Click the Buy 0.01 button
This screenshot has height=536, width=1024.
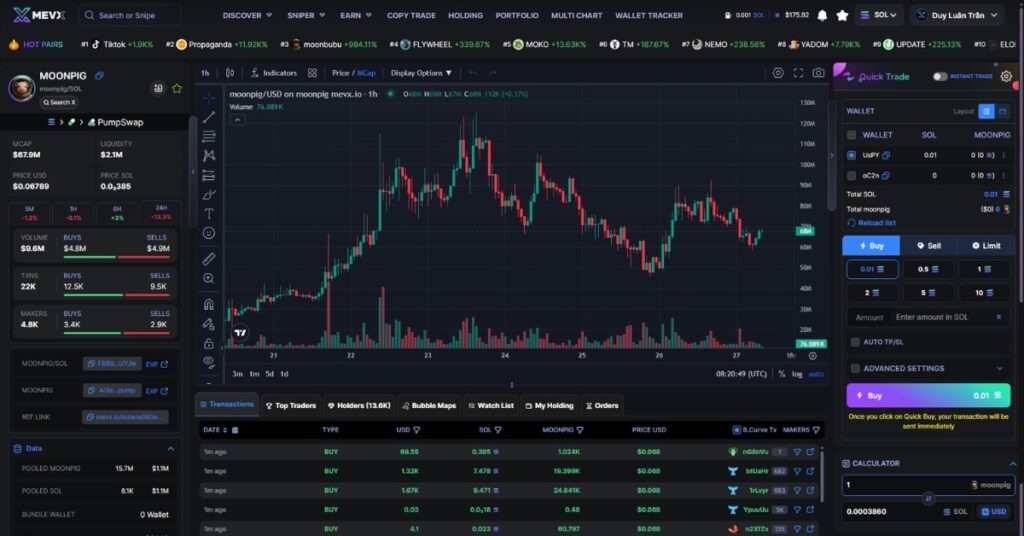point(928,396)
